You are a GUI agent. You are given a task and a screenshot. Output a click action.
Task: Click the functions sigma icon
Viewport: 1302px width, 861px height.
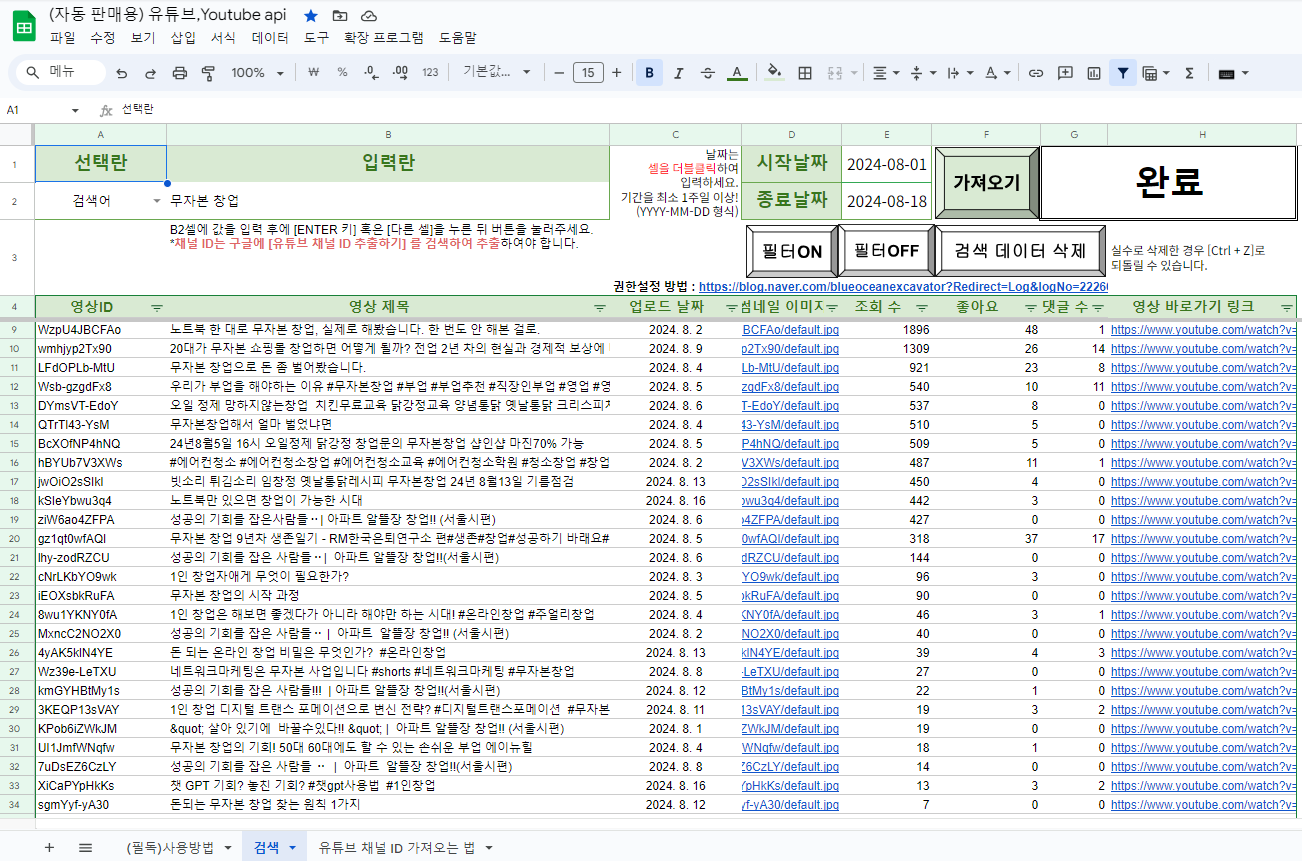tap(1189, 73)
